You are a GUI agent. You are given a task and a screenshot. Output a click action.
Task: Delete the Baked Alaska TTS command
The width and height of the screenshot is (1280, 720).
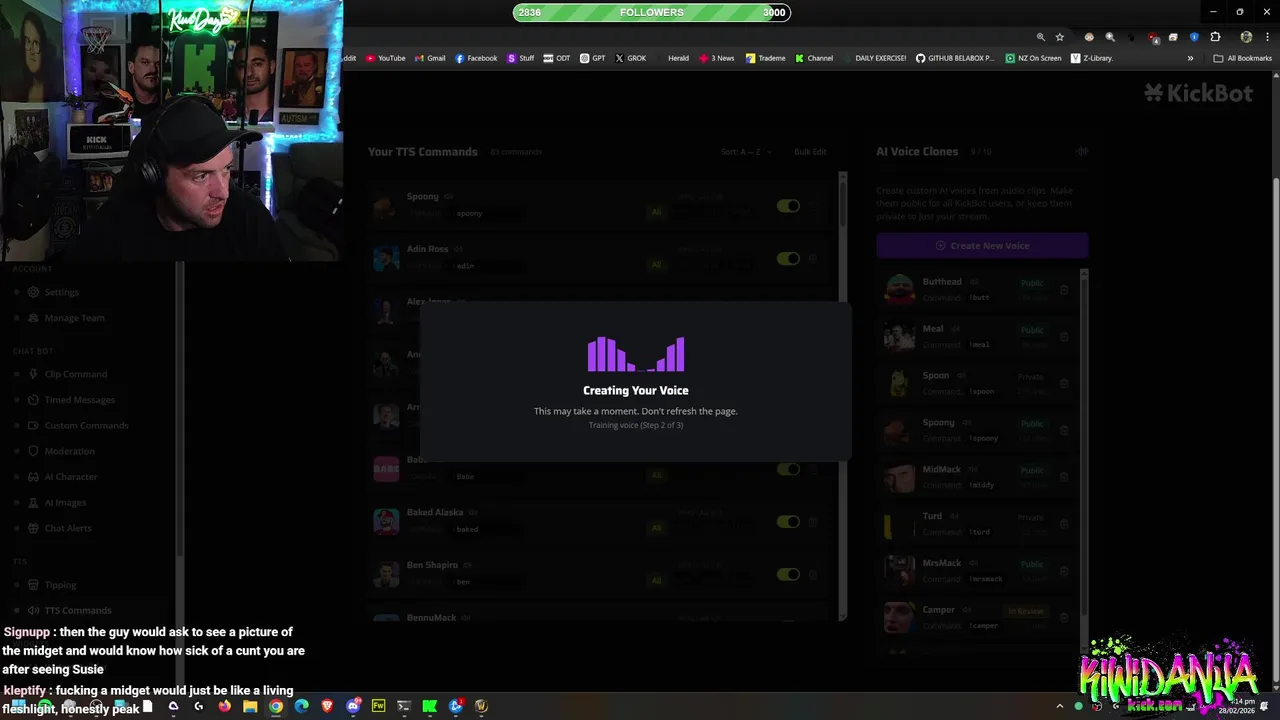pos(812,522)
